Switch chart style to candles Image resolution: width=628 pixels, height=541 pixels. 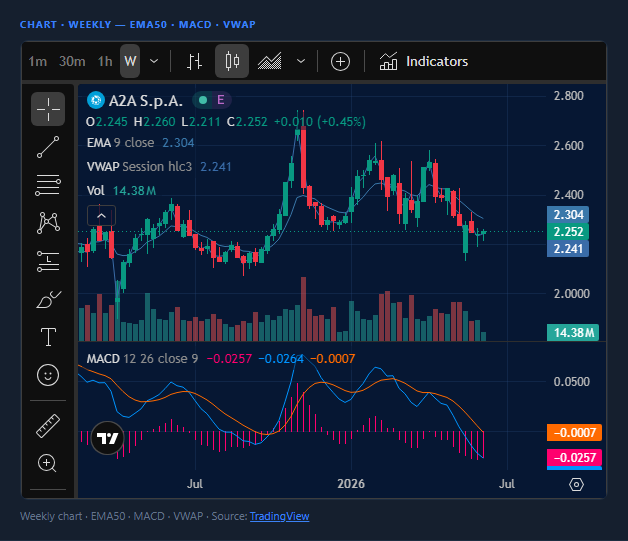click(x=232, y=61)
